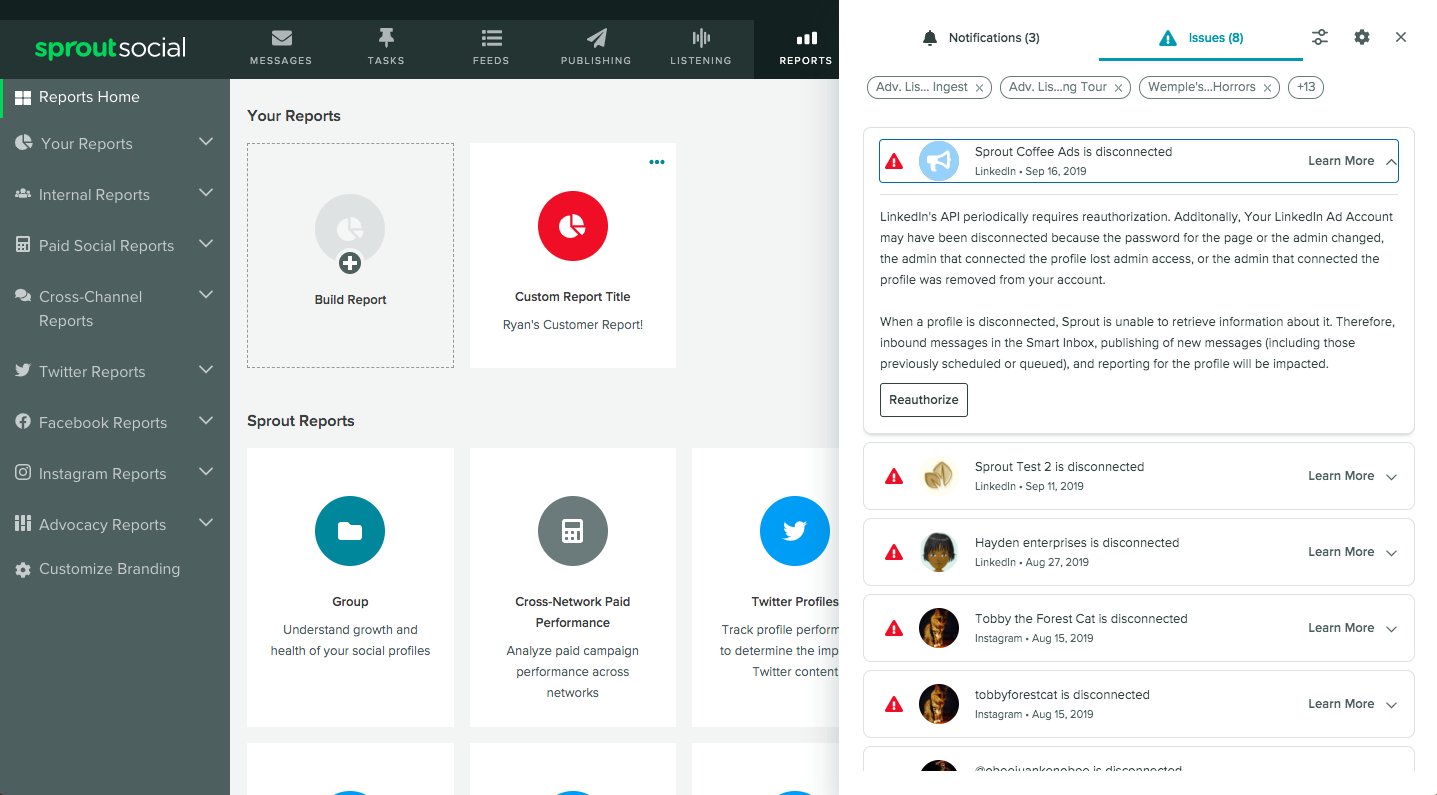Viewport: 1437px width, 795px height.
Task: Click Learn More on tobbyforestcat
Action: pyautogui.click(x=1341, y=704)
